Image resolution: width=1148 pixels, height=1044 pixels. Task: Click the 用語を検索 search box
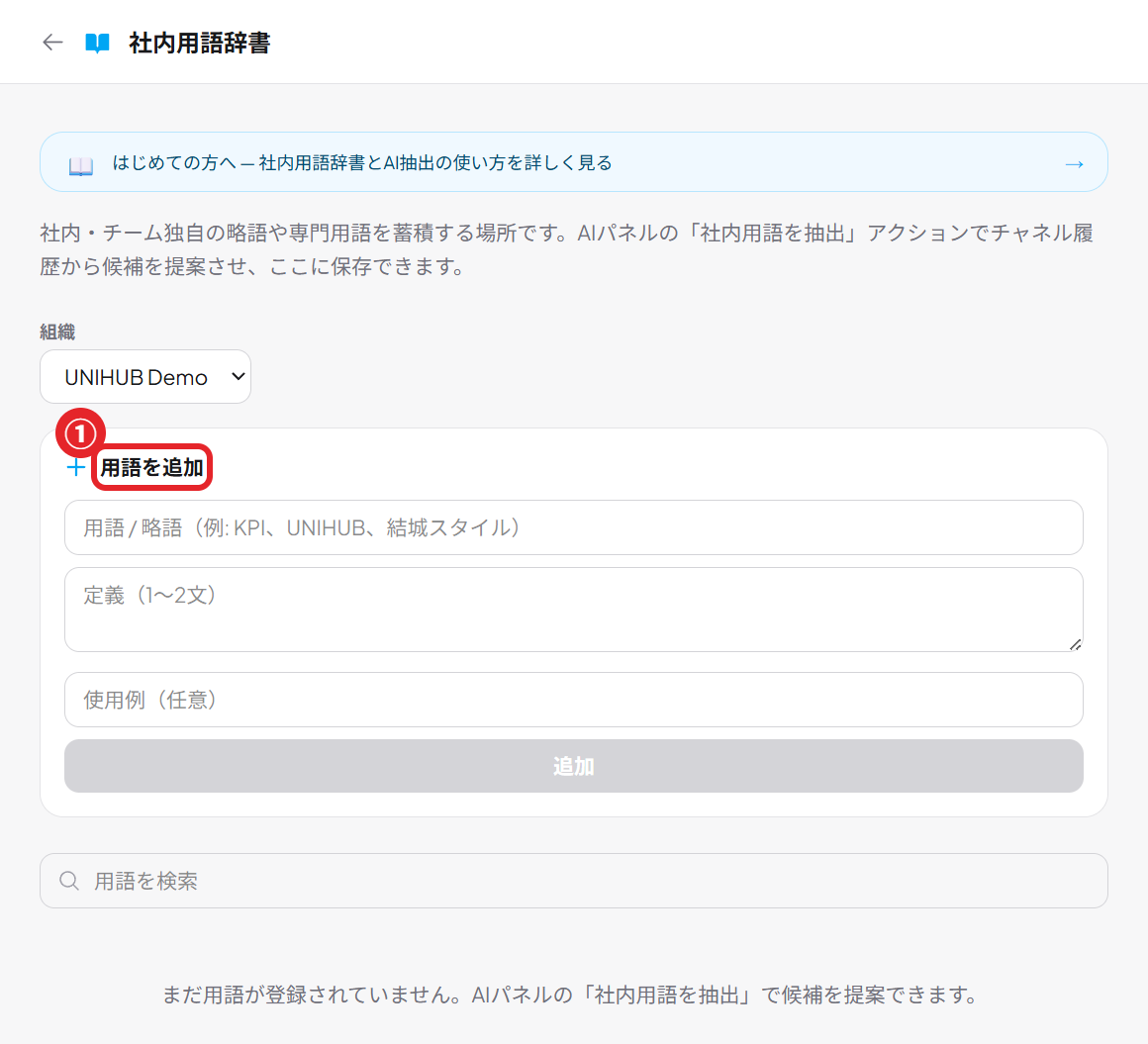(573, 881)
